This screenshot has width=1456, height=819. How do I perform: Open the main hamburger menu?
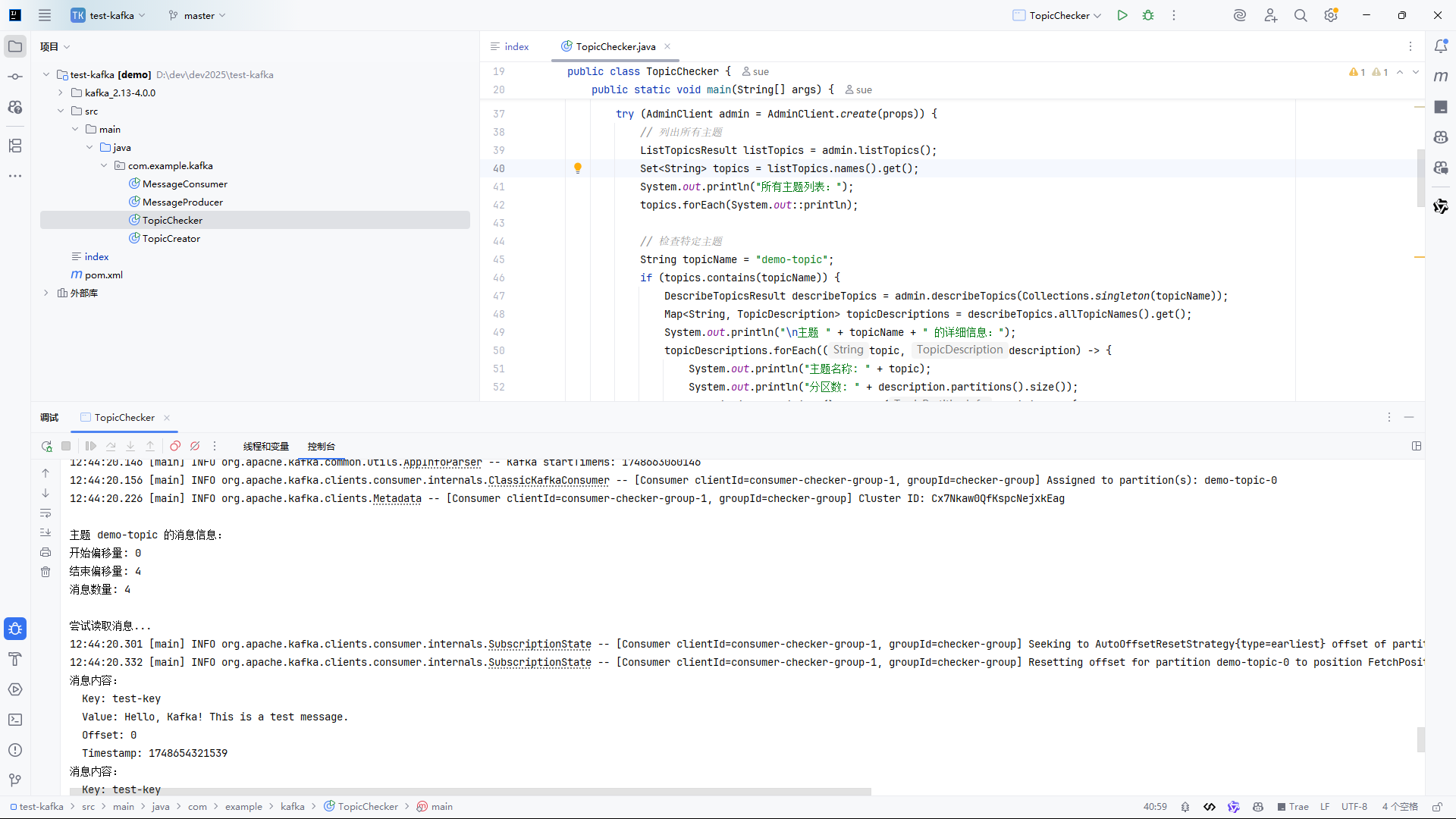pyautogui.click(x=45, y=15)
